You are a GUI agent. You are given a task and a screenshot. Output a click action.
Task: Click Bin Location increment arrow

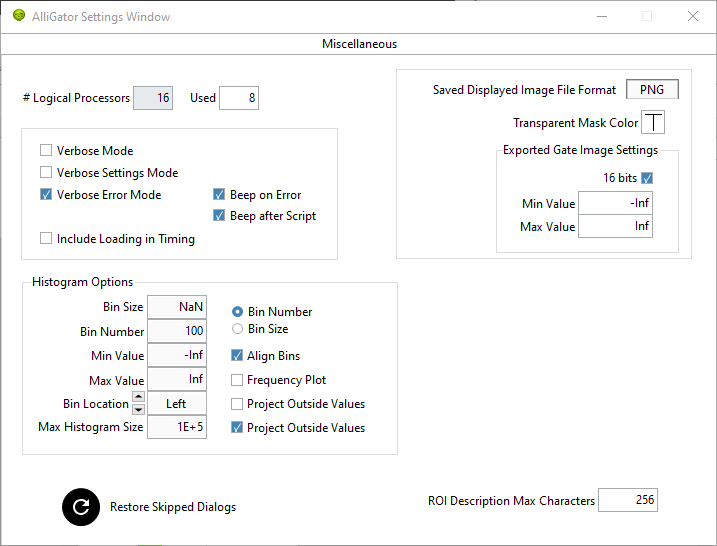[139, 396]
